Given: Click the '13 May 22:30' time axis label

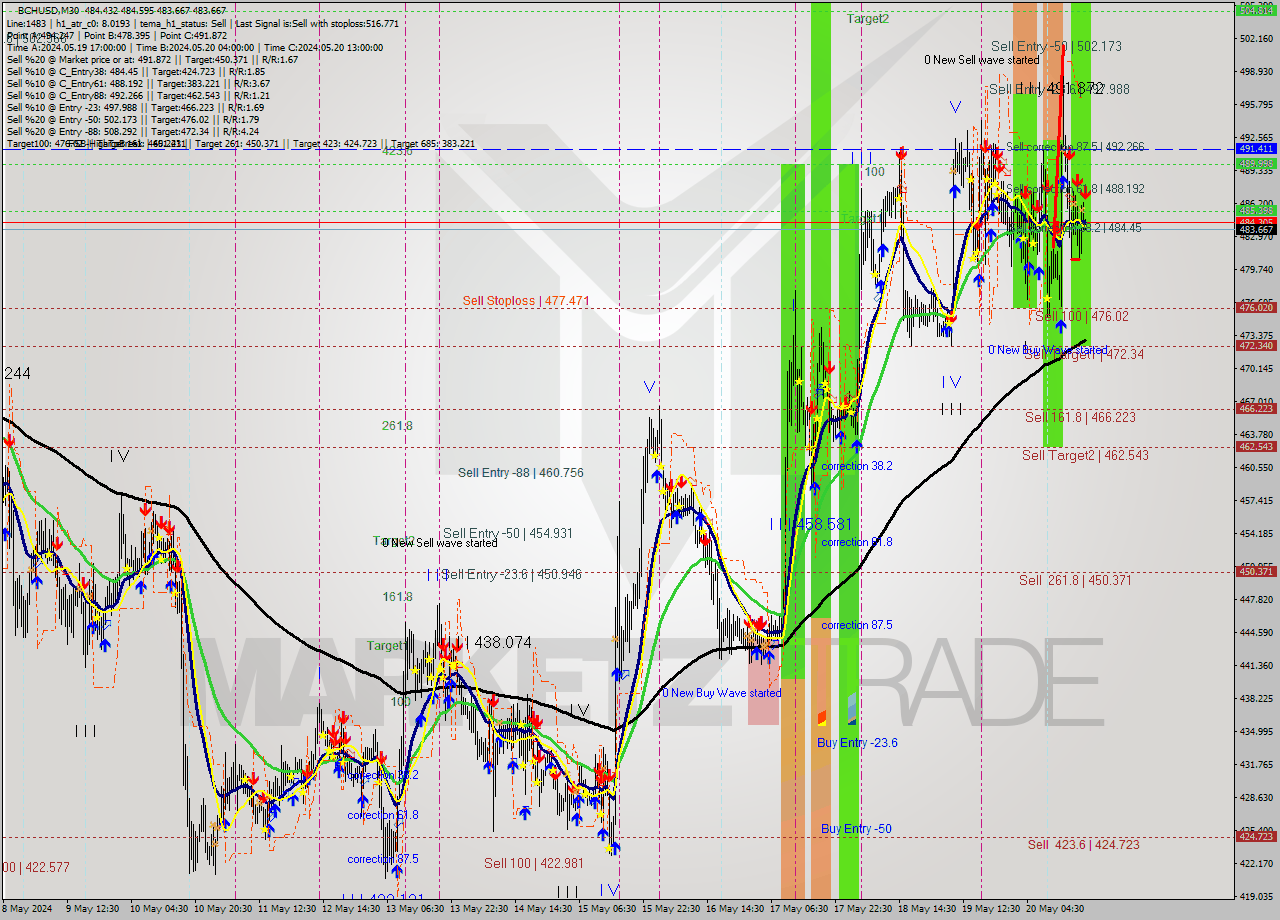Looking at the screenshot, I should point(480,909).
